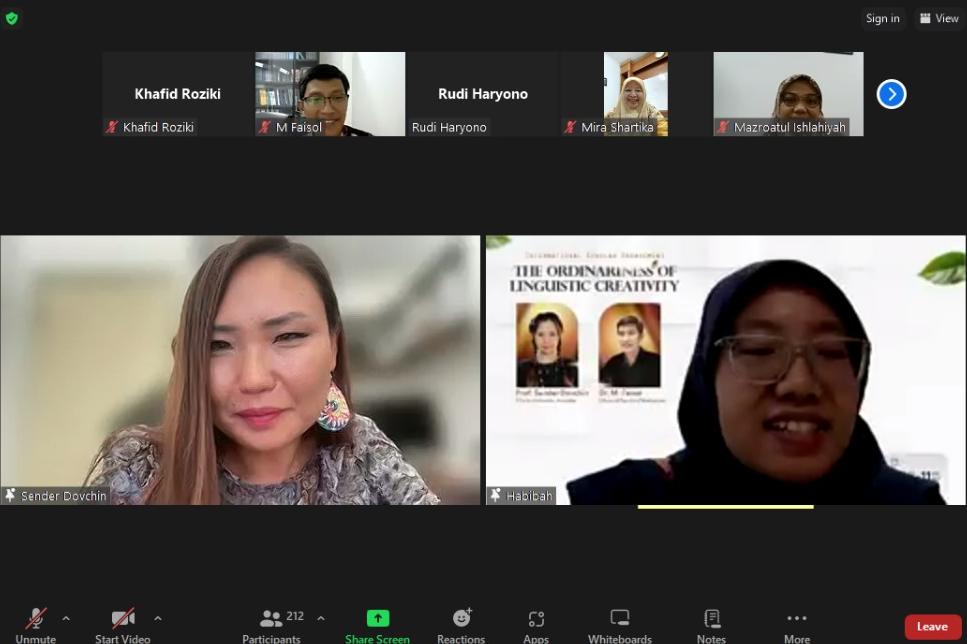Viewport: 967px width, 644px height.
Task: Show next page of participant thumbnails
Action: click(891, 94)
